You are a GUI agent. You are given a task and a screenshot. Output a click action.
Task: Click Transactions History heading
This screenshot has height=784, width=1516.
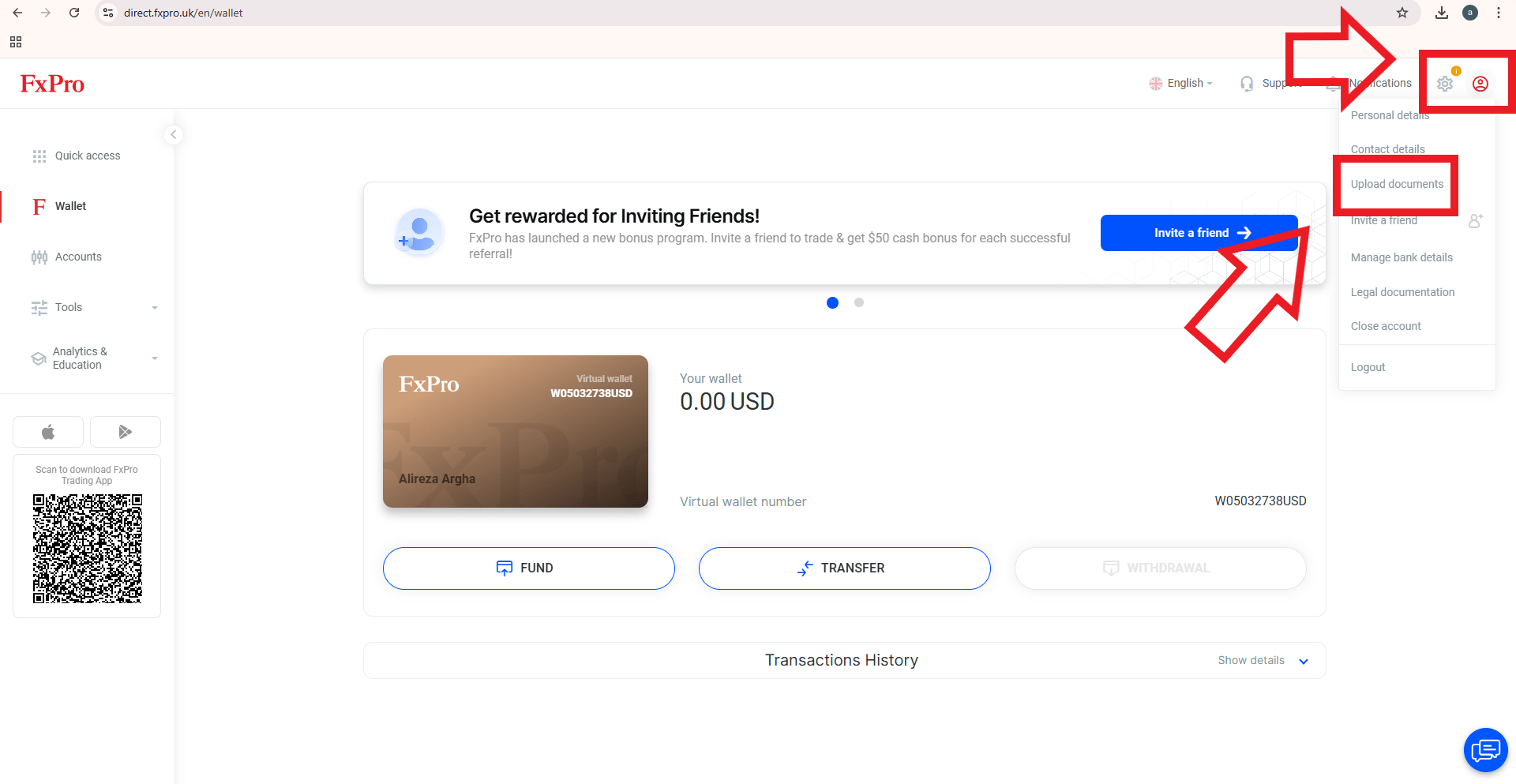tap(842, 661)
